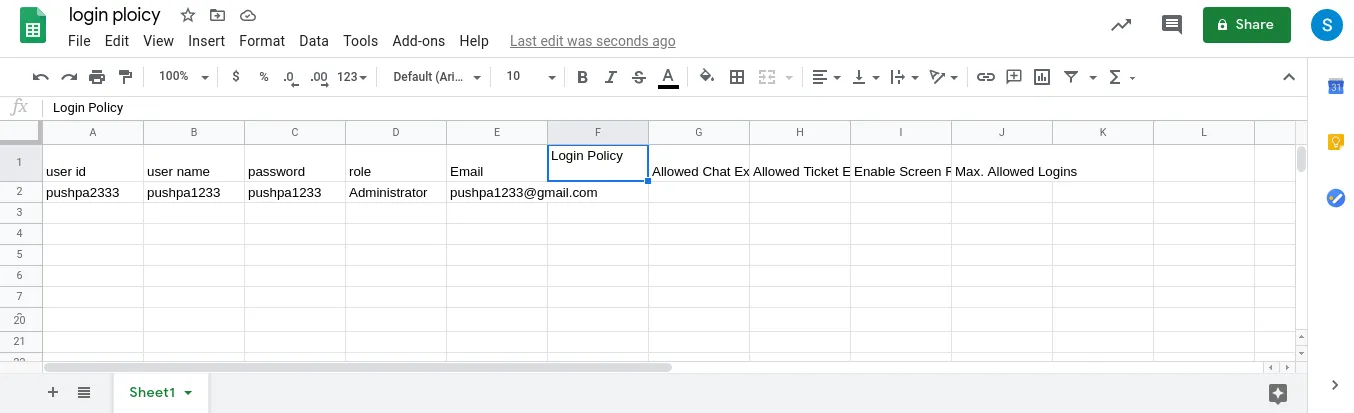Open vertical align options
The image size is (1354, 413).
click(865, 77)
